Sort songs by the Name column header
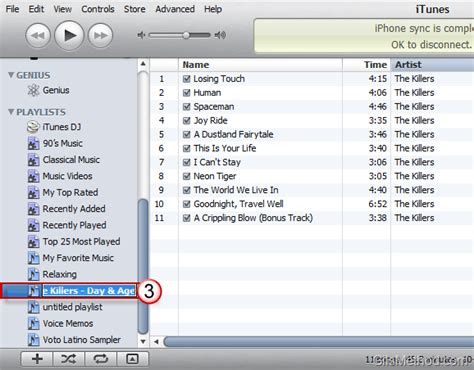474x370 pixels. 260,65
